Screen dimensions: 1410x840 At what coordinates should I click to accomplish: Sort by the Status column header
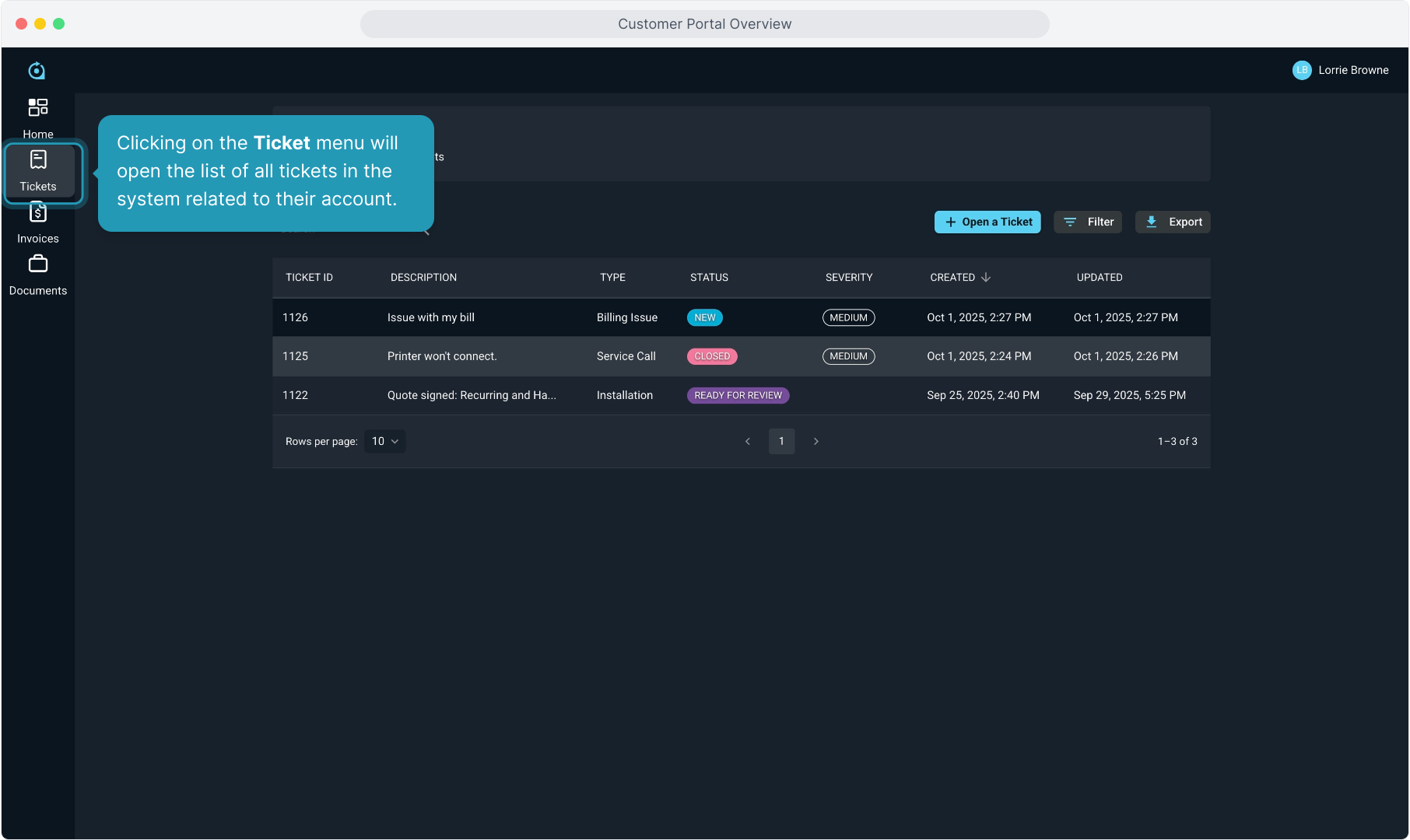tap(709, 278)
